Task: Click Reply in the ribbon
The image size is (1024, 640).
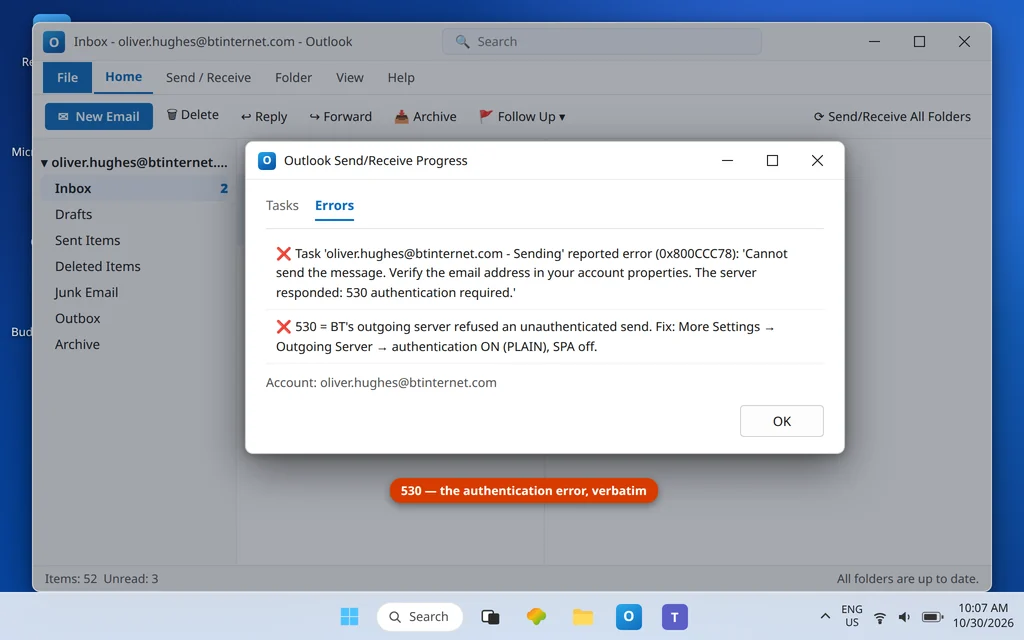Action: (264, 116)
